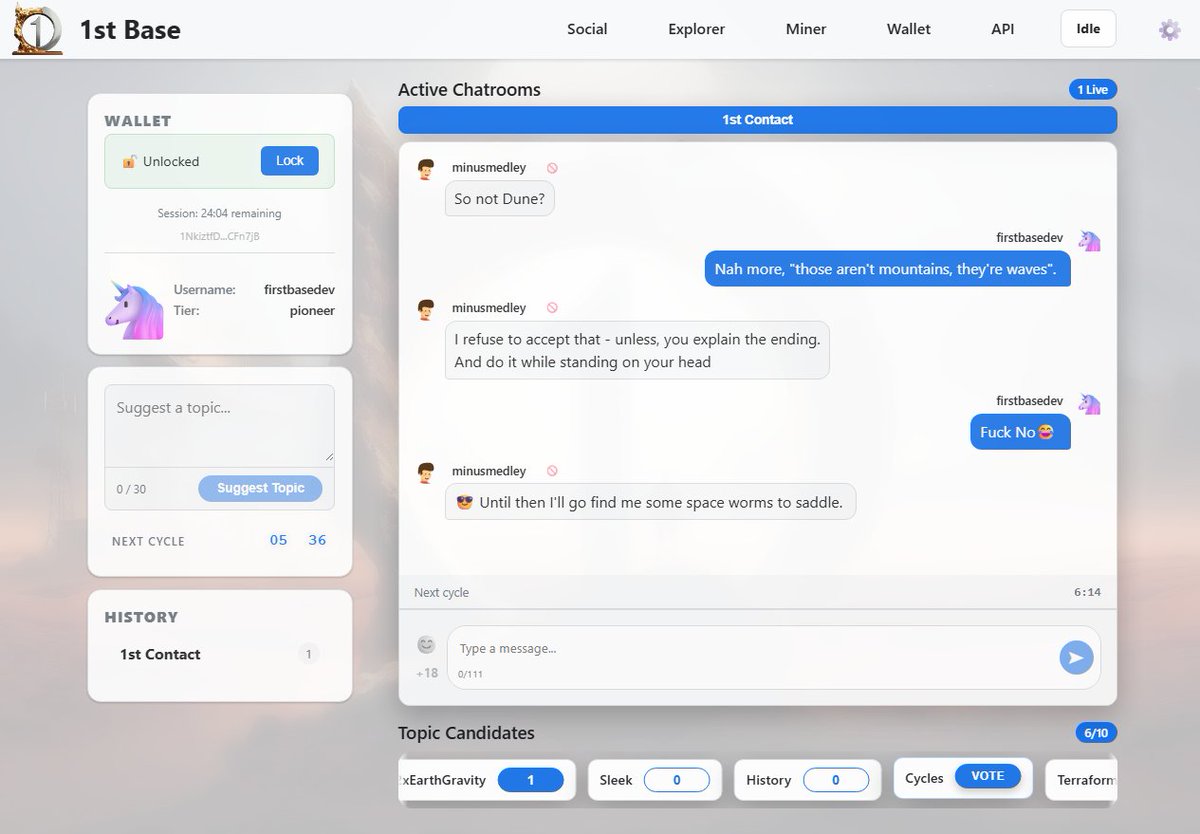Click the unlocked padlock icon

coord(129,161)
